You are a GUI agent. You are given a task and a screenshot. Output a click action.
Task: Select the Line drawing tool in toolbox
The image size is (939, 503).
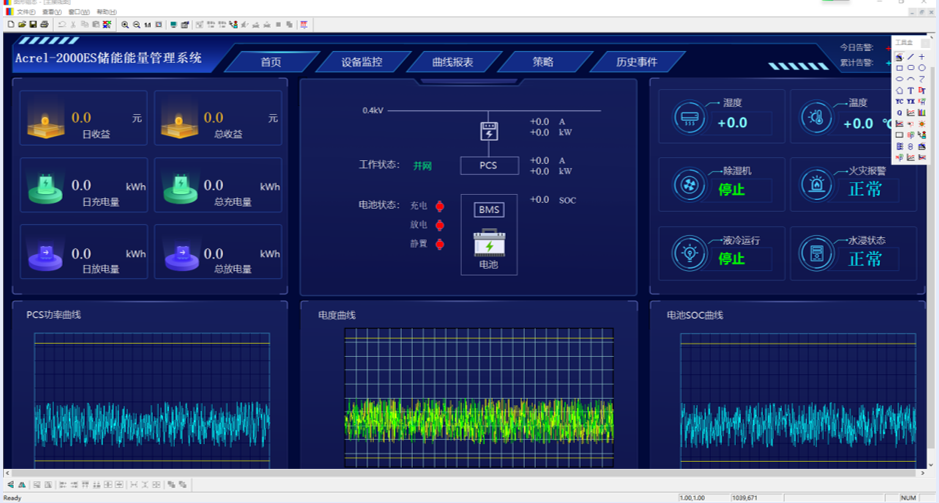[x=910, y=57]
